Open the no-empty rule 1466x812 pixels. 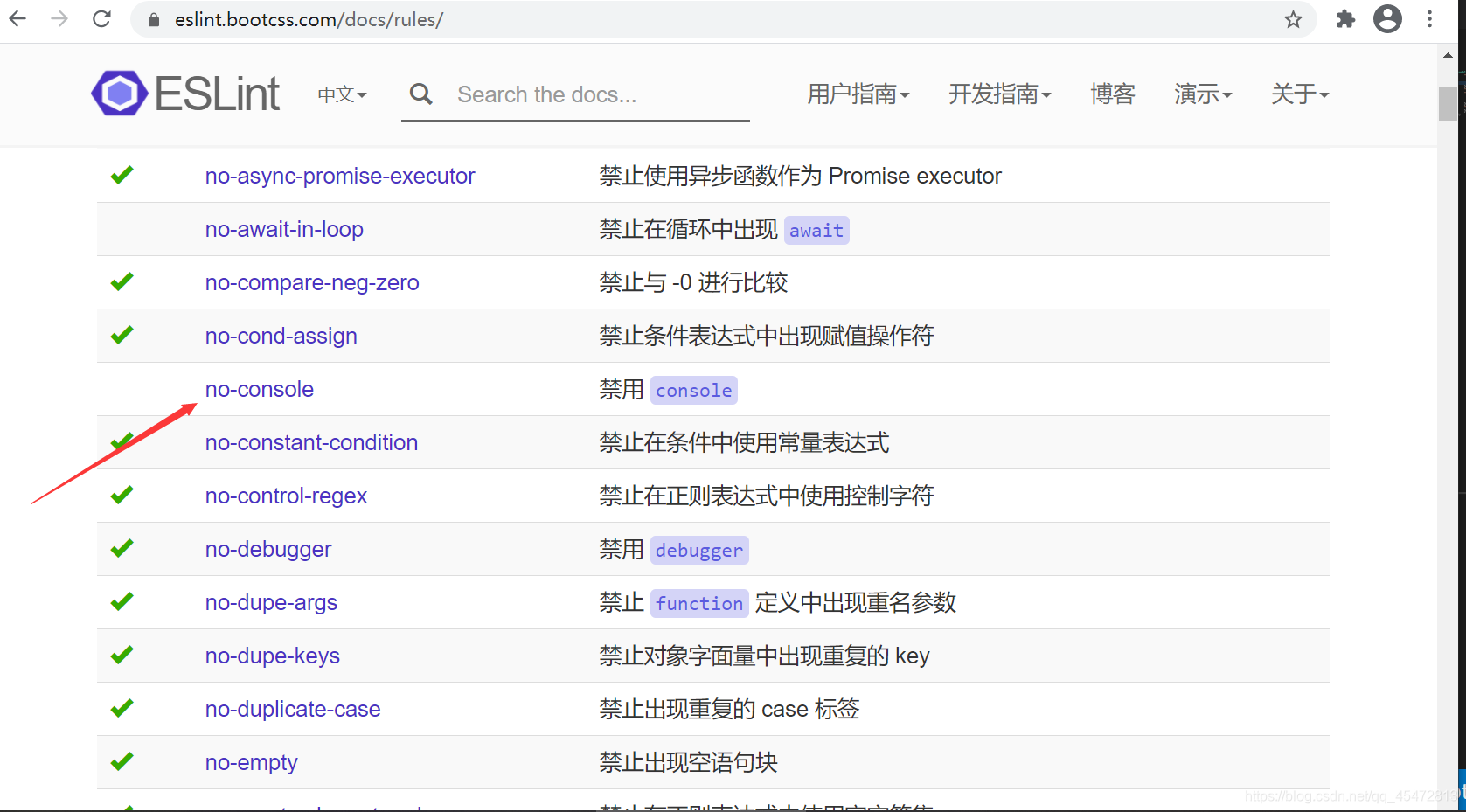[251, 762]
